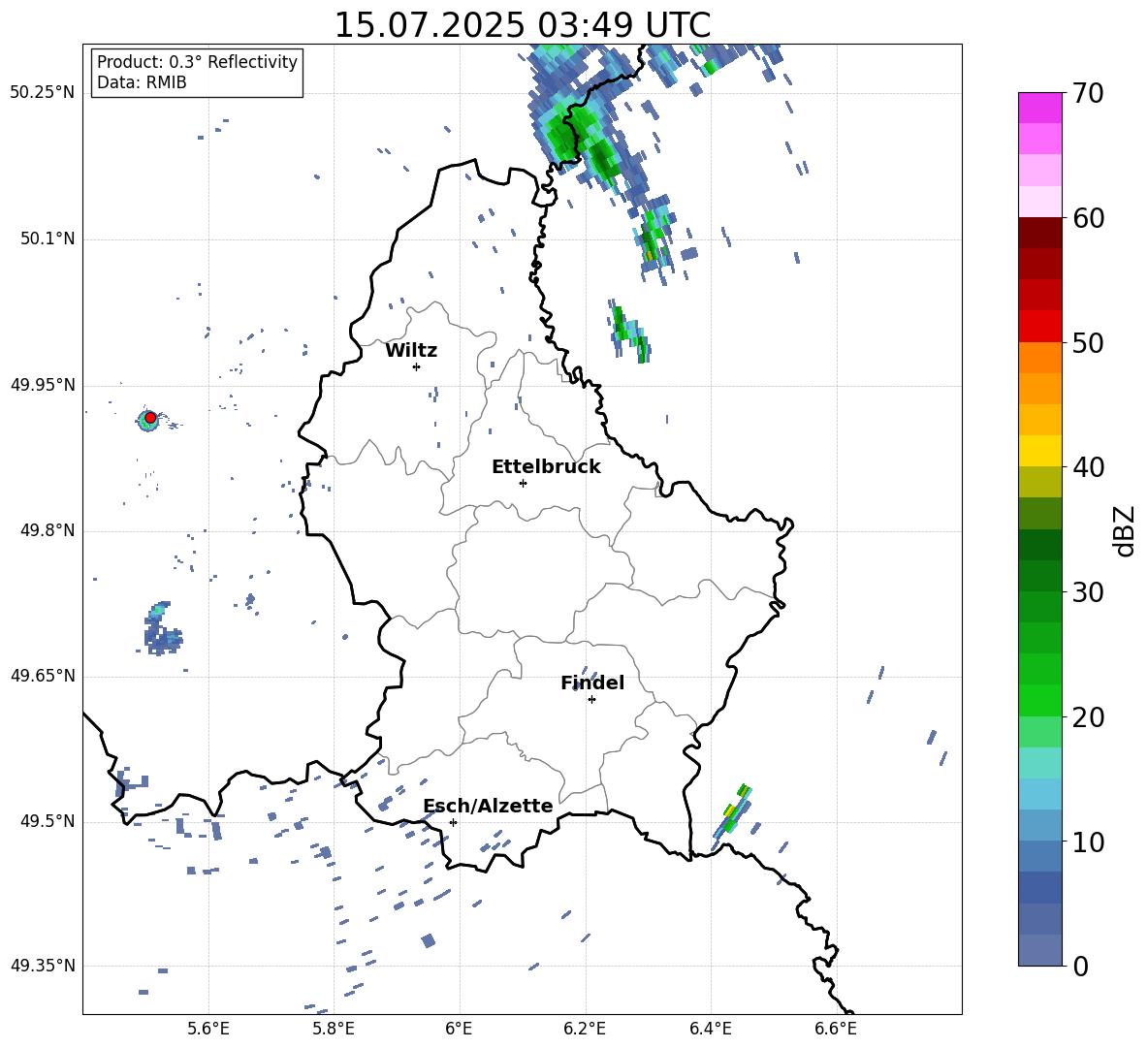1148x1048 pixels.
Task: Click the 6.4°E longitude label
Action: [710, 1029]
